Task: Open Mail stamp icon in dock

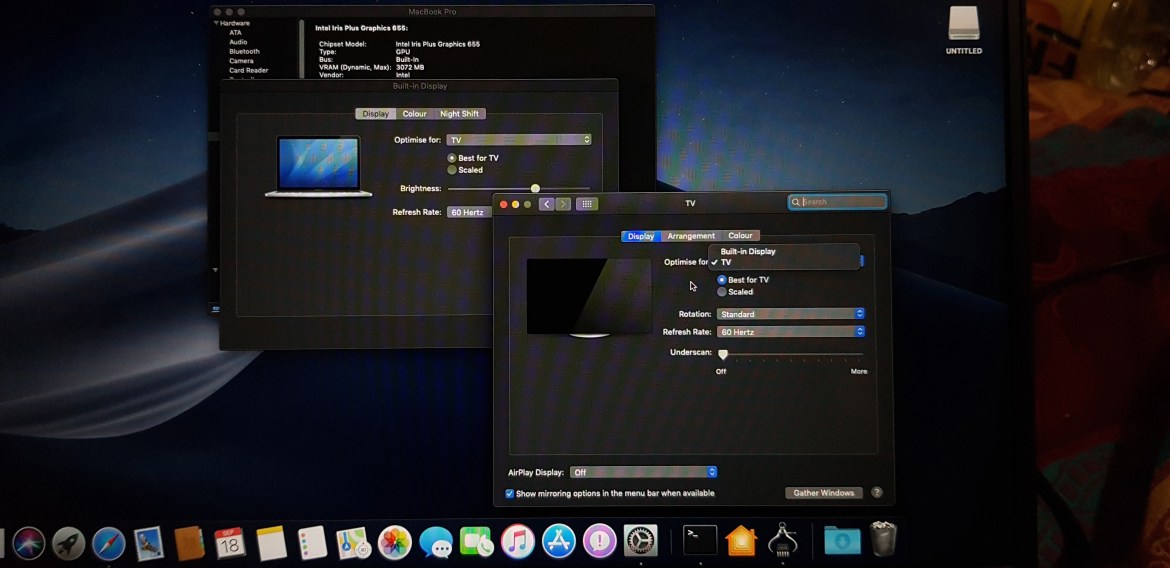Action: 149,543
